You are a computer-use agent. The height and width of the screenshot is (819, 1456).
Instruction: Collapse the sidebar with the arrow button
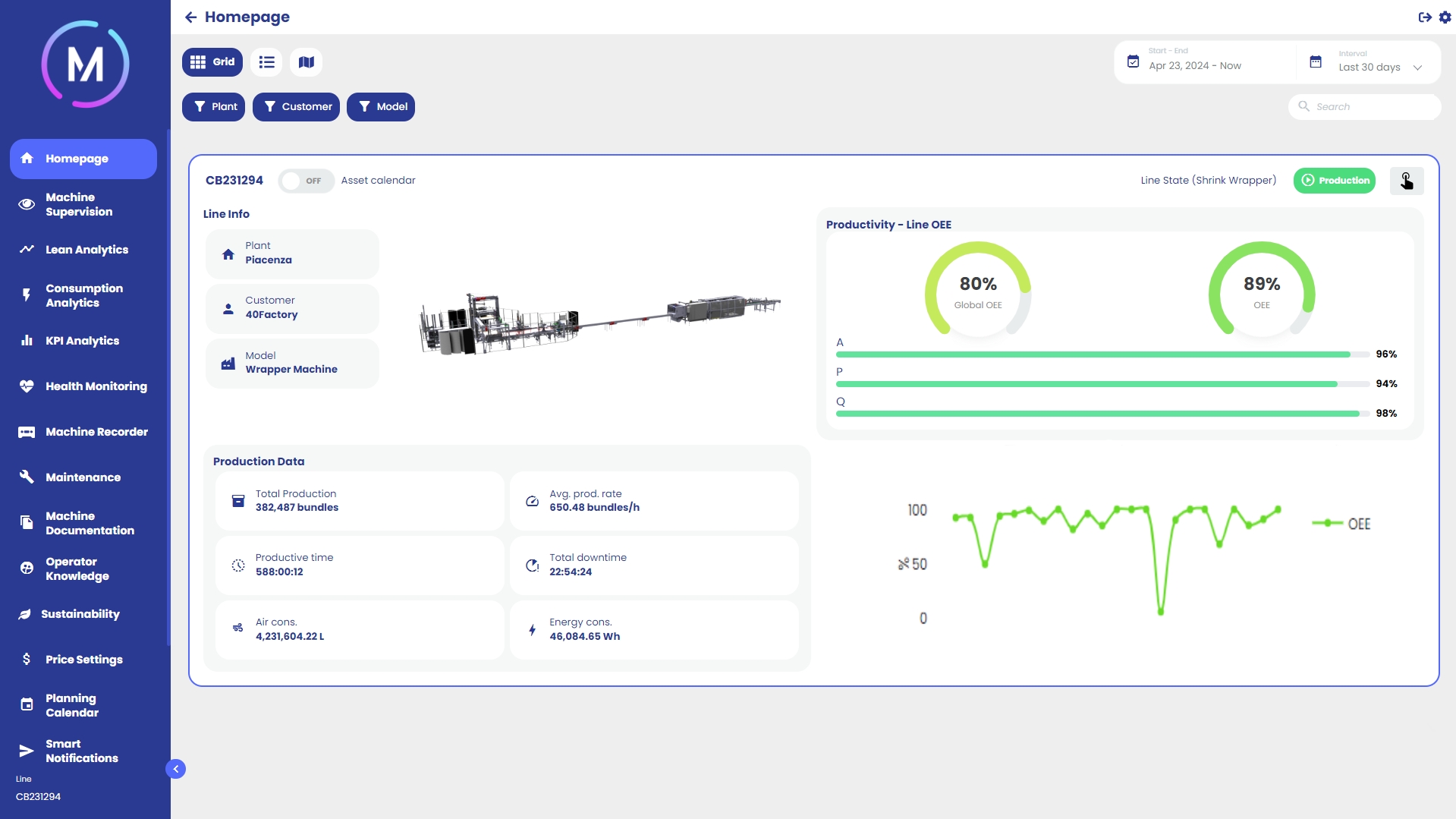175,769
